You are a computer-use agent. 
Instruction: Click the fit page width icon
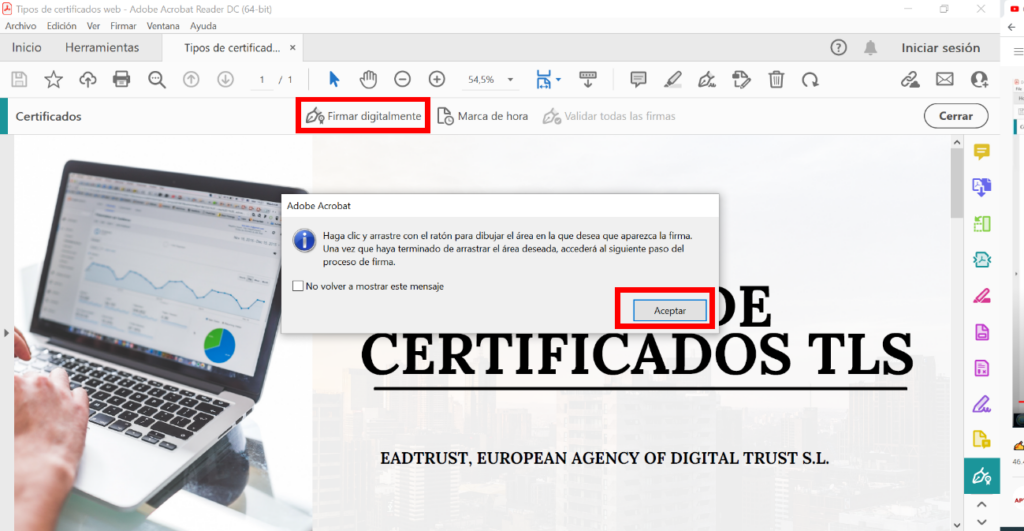pyautogui.click(x=543, y=80)
